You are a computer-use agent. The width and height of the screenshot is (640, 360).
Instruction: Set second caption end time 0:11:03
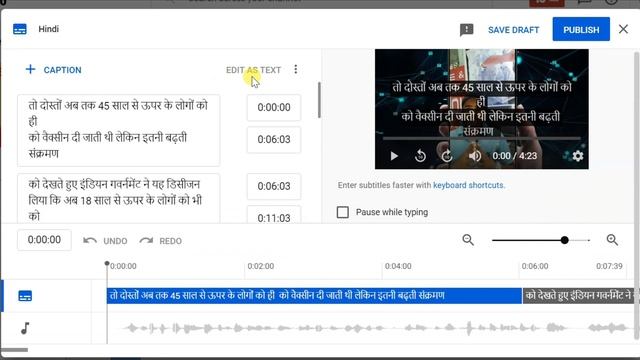[x=274, y=215]
